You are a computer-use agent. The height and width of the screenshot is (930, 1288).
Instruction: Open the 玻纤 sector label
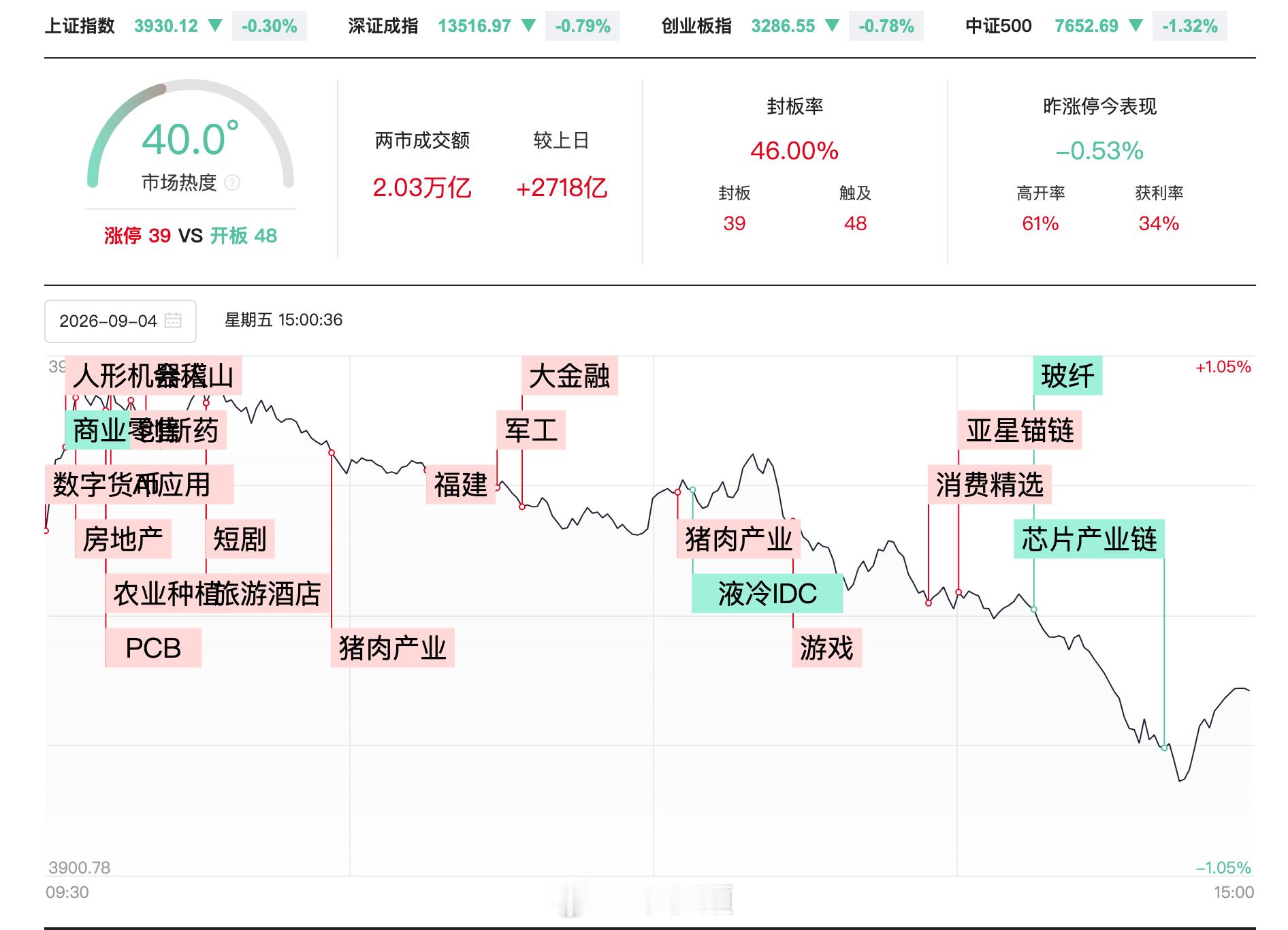pyautogui.click(x=1067, y=376)
